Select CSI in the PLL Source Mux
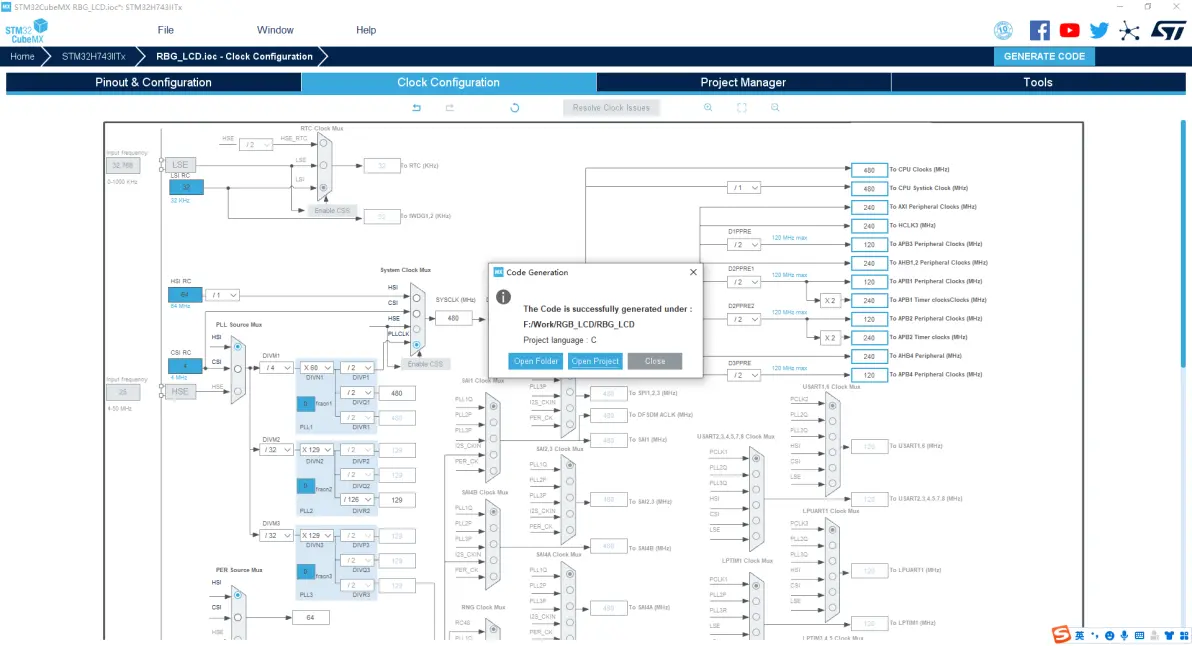The width and height of the screenshot is (1192, 646). [238, 369]
